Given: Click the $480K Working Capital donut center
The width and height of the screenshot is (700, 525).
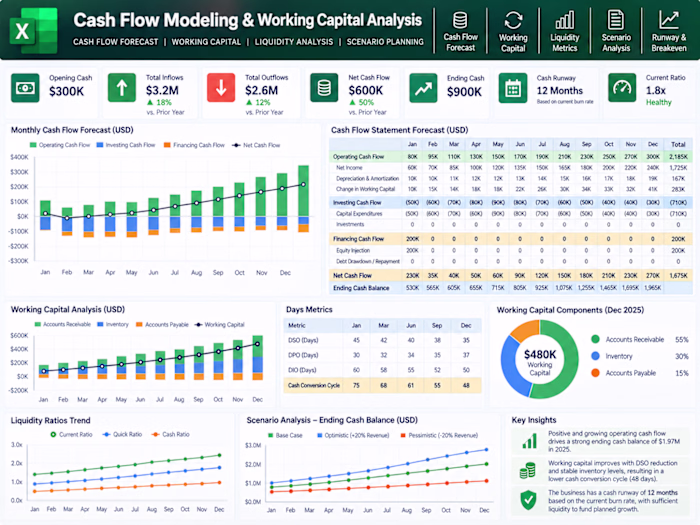Looking at the screenshot, I should coord(540,362).
